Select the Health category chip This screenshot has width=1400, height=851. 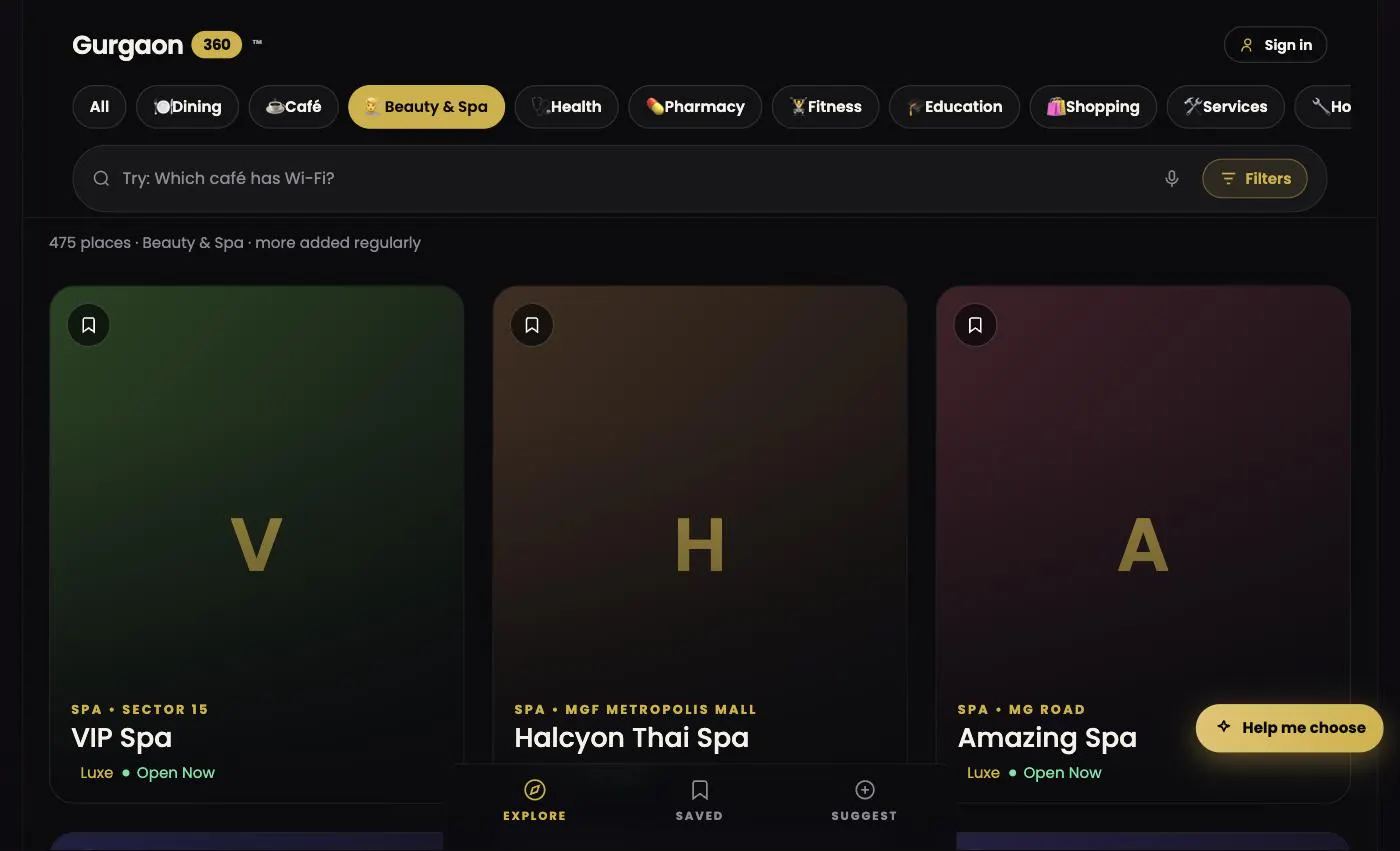(x=566, y=107)
